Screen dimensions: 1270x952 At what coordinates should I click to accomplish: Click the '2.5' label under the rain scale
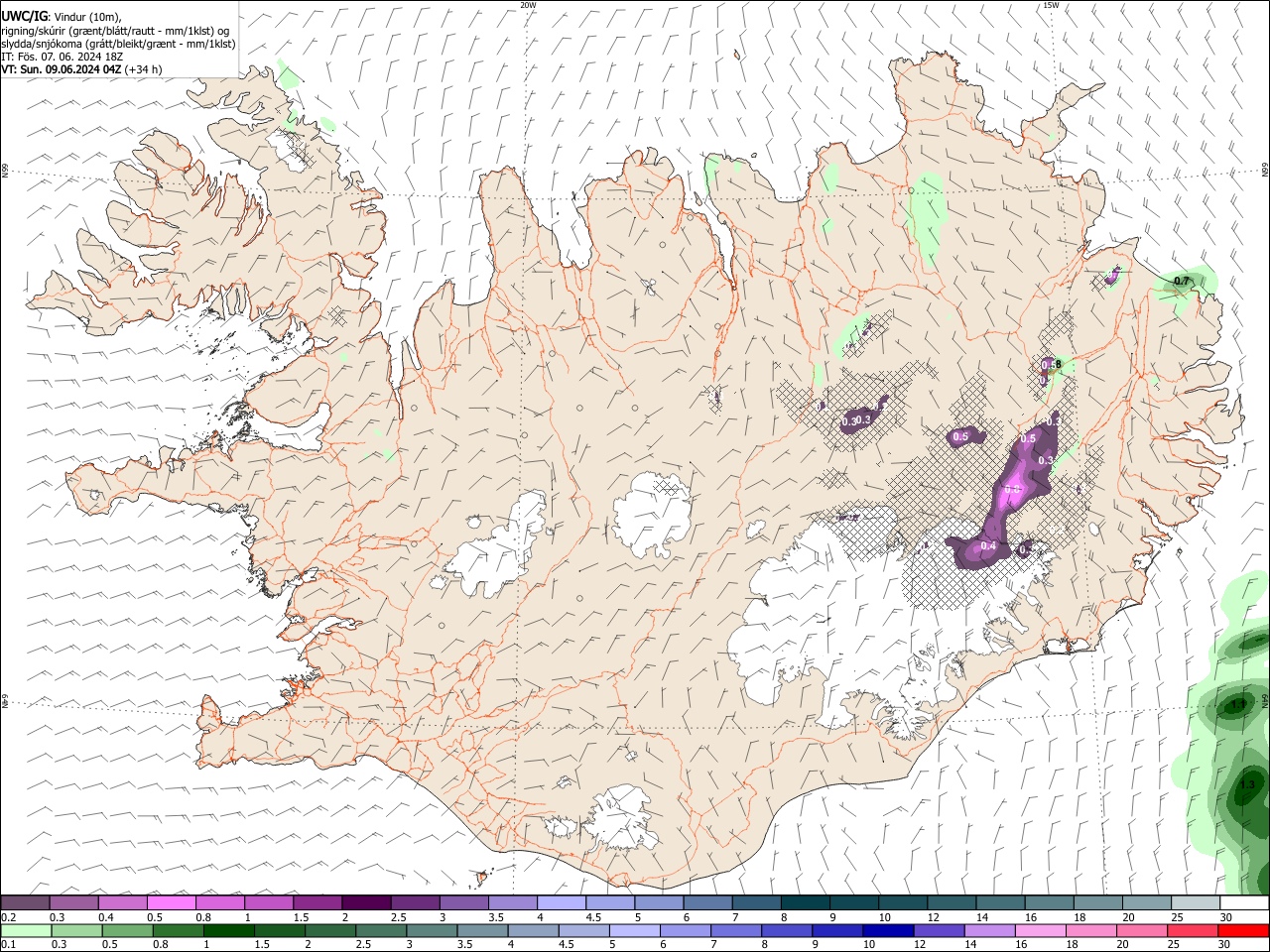(364, 945)
